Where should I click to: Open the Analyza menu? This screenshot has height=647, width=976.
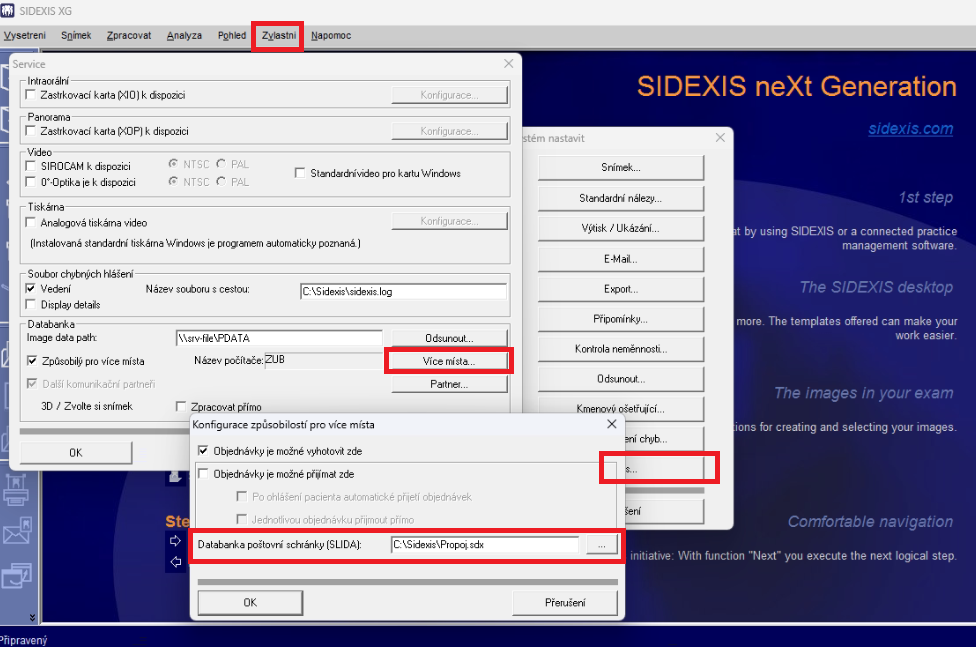(x=184, y=35)
